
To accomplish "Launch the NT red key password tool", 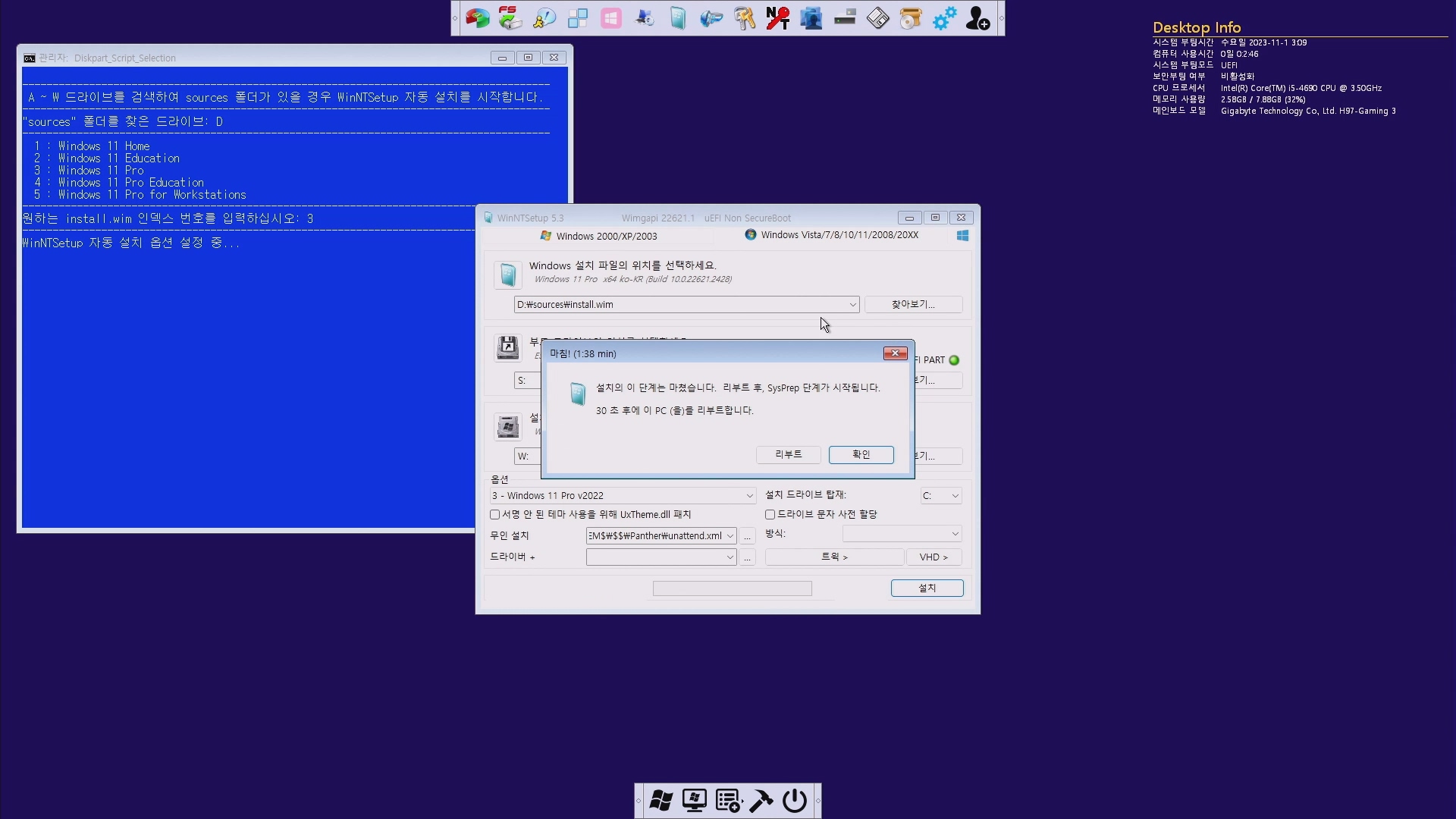I will pos(778,18).
